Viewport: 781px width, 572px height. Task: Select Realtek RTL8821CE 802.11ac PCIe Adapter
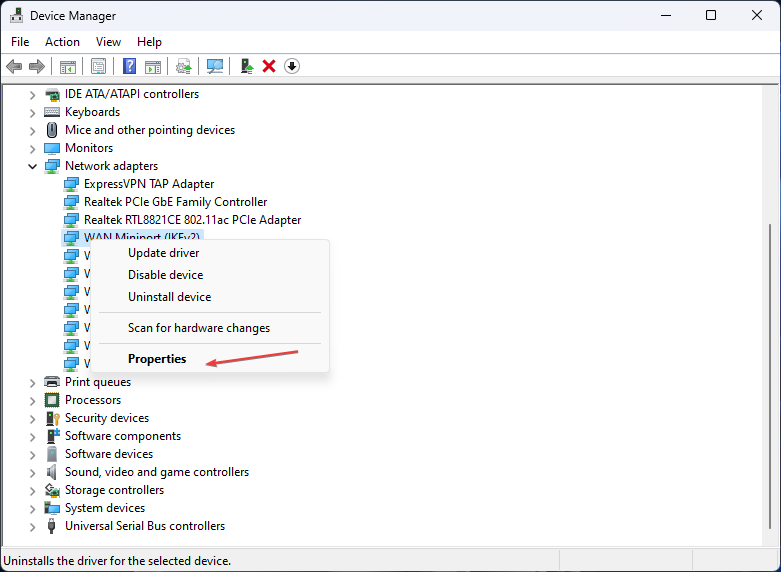click(x=192, y=220)
